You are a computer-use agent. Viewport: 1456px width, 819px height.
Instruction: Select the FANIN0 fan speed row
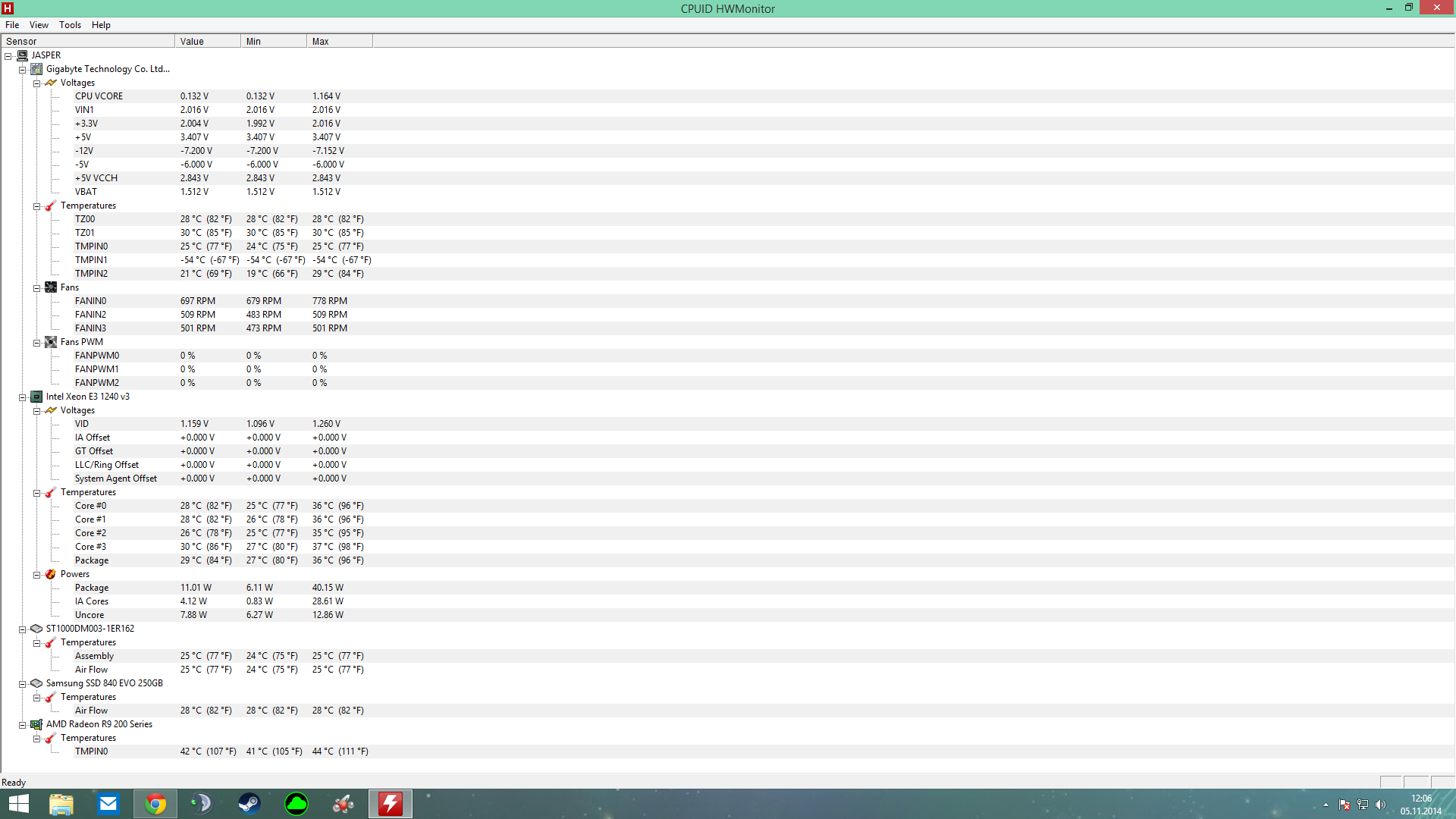(727, 301)
